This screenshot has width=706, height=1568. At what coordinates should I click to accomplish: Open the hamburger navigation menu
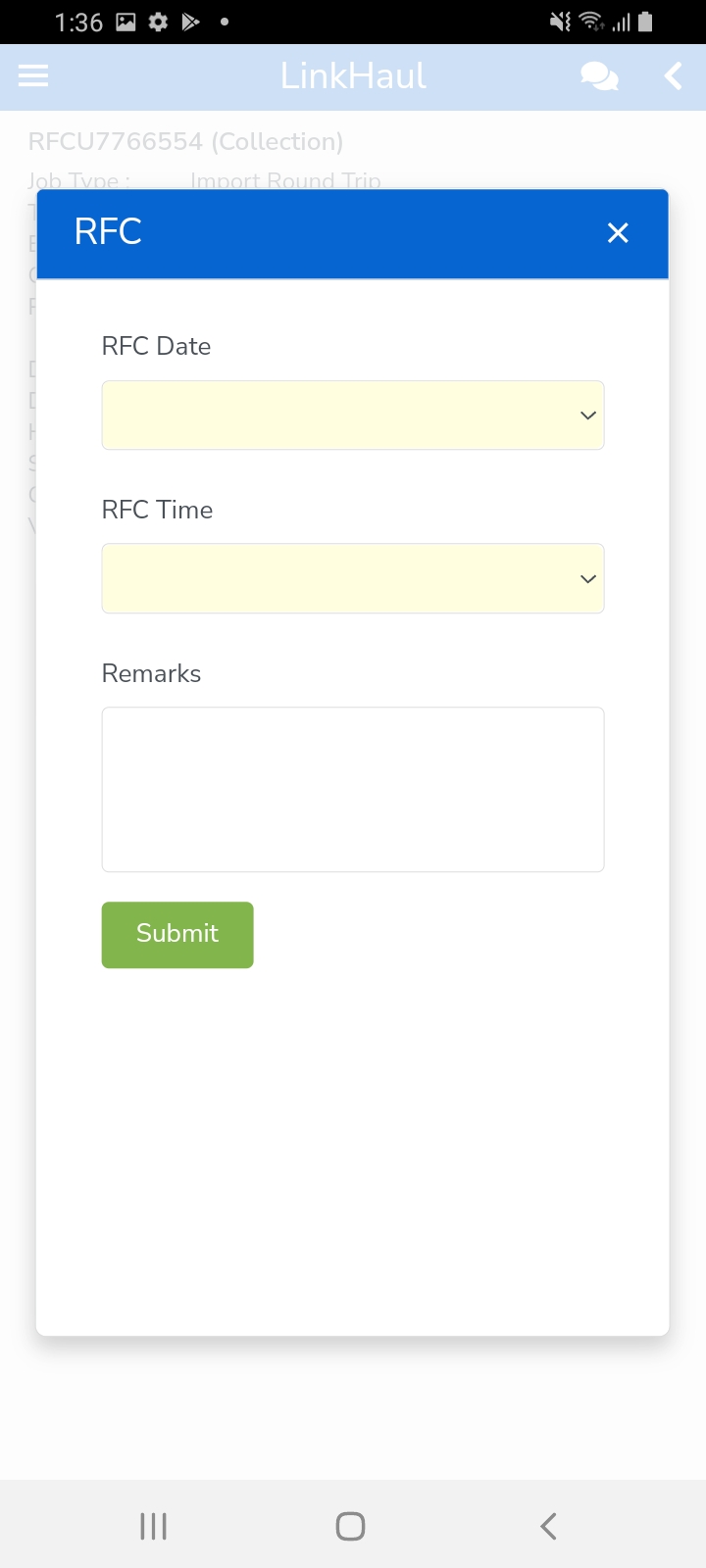33,76
